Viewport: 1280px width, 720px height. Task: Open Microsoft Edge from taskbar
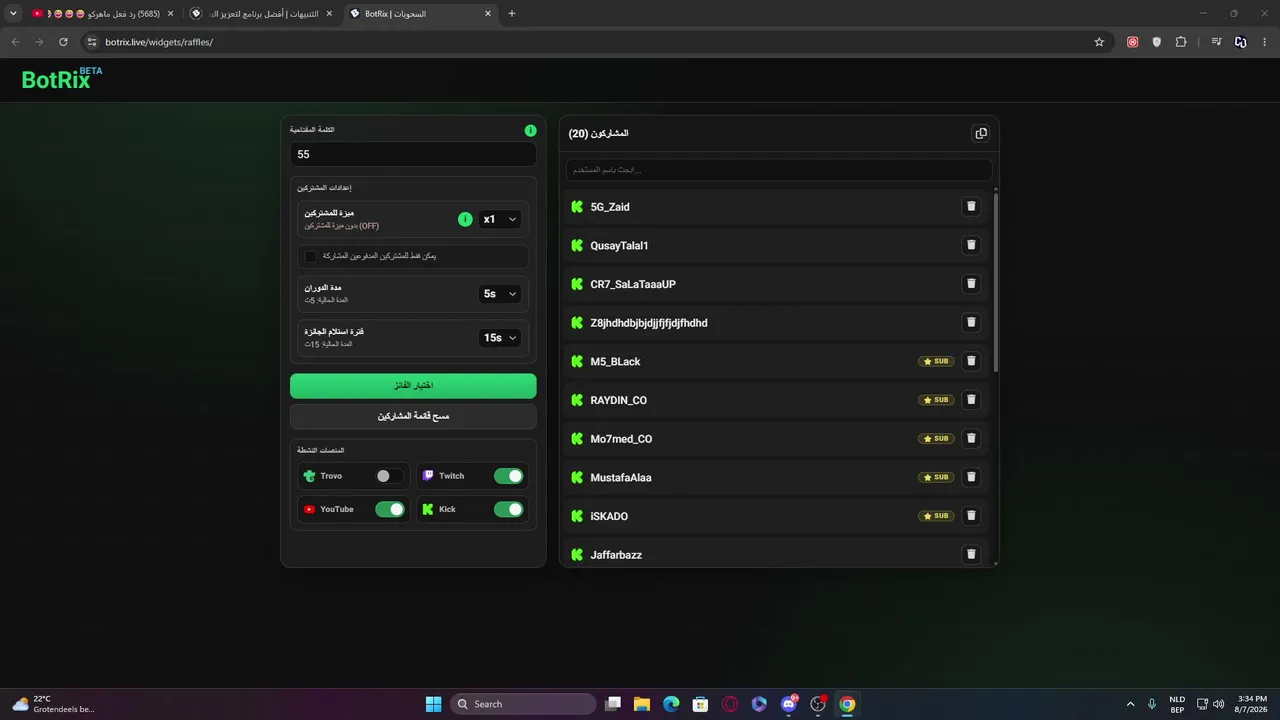(671, 704)
